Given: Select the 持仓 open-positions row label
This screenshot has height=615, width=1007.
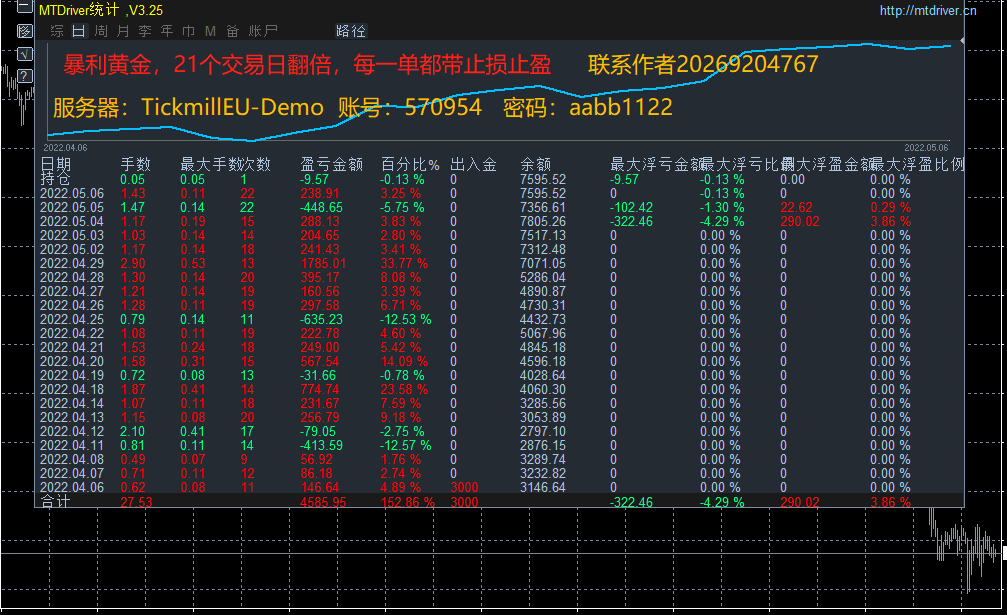Looking at the screenshot, I should click(55, 178).
